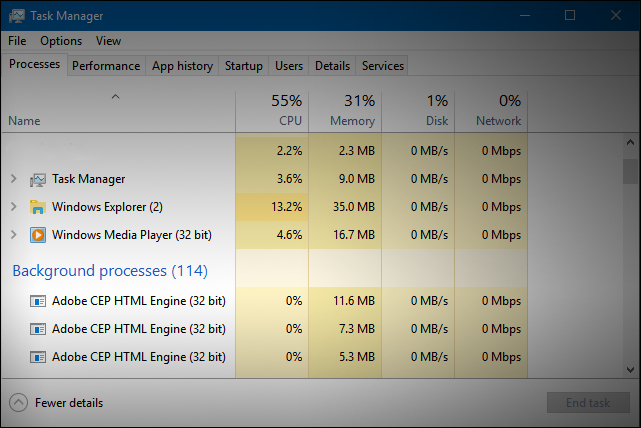Viewport: 641px width, 428px height.
Task: Click the Windows Media Player icon
Action: 38,235
